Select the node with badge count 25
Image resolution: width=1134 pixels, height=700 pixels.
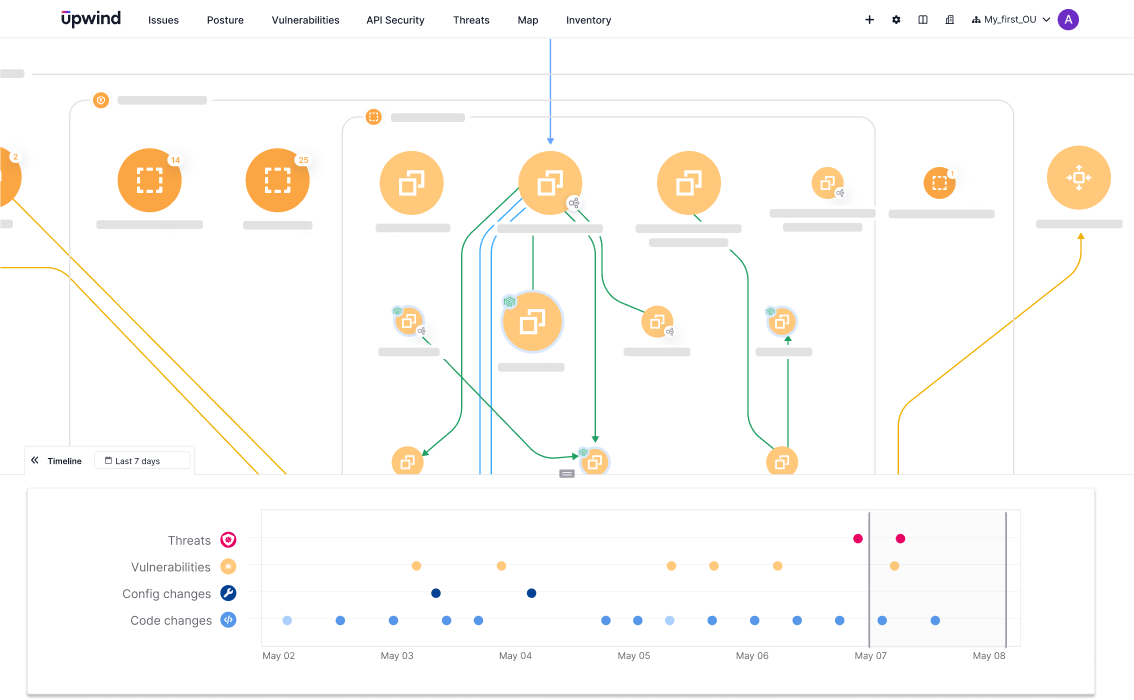[277, 180]
